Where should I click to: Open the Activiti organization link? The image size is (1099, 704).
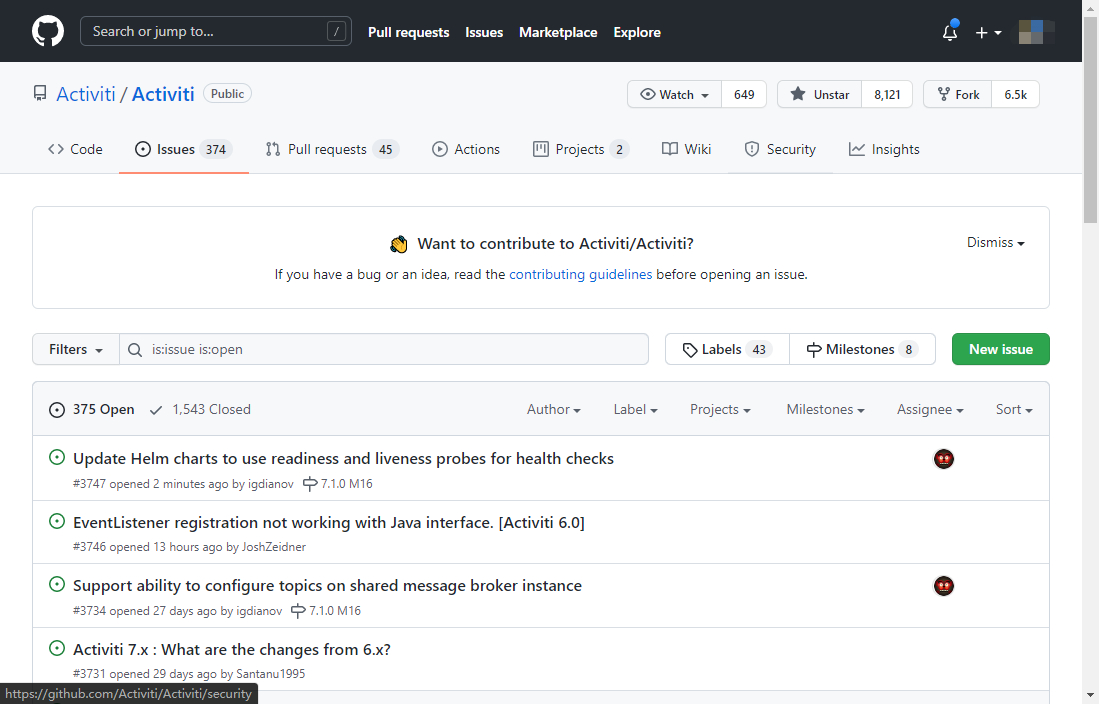86,94
